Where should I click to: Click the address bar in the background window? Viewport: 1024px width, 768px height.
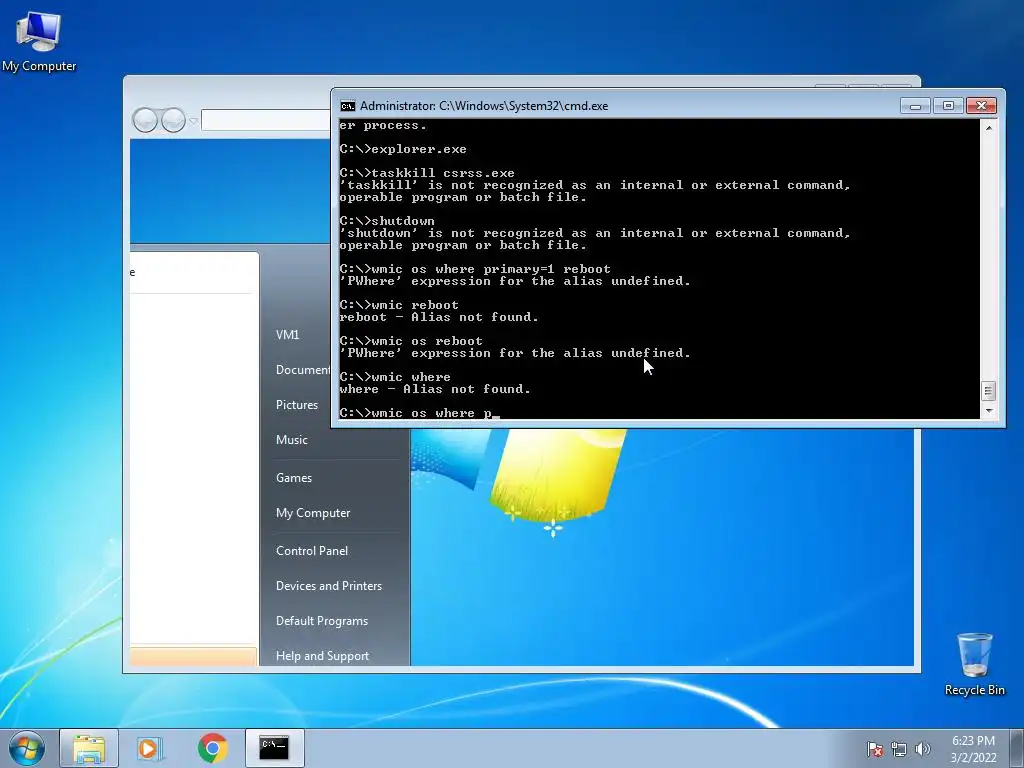(x=266, y=120)
